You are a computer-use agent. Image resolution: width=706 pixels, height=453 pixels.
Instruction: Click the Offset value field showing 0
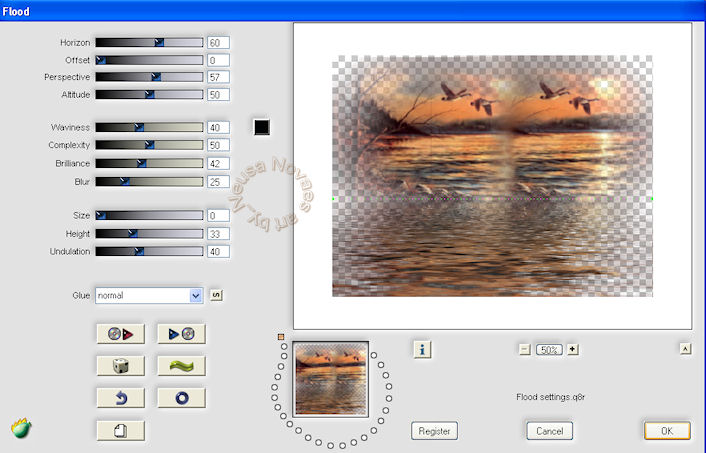coord(218,60)
